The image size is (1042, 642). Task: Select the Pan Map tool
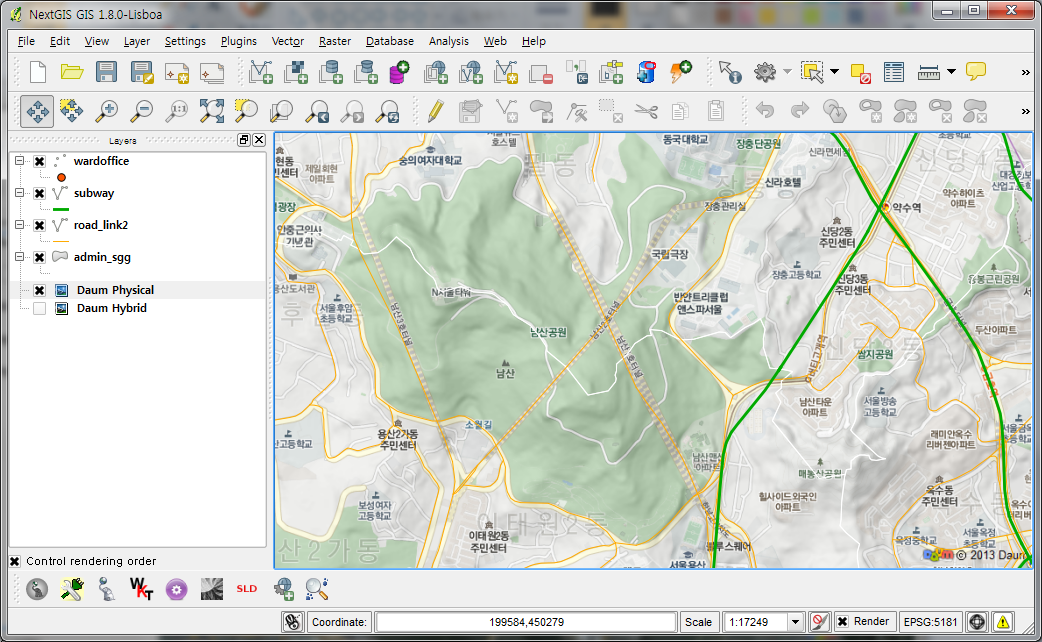click(36, 111)
